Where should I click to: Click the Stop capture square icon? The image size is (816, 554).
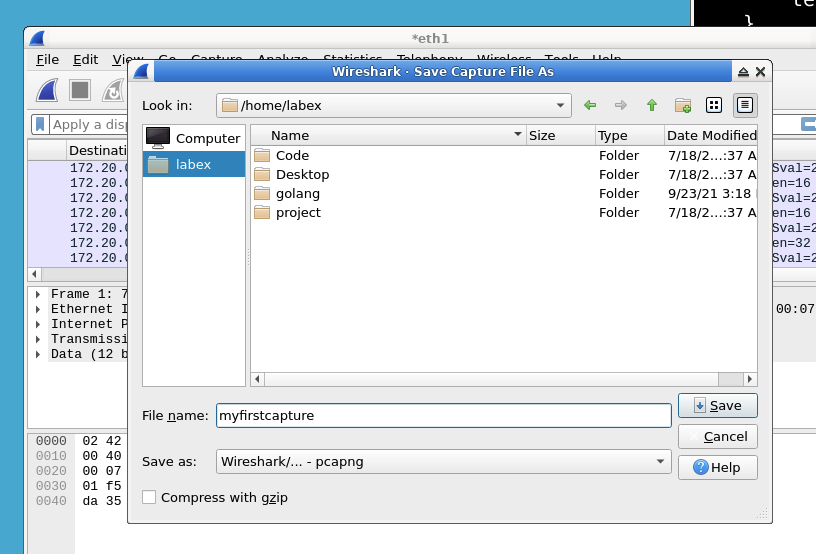pyautogui.click(x=80, y=90)
